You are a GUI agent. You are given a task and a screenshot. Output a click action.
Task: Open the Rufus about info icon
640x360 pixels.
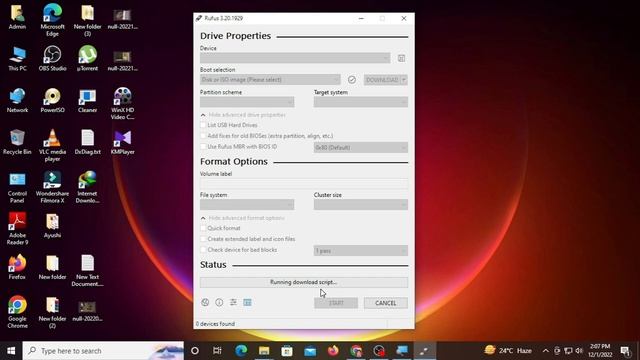[x=219, y=302]
